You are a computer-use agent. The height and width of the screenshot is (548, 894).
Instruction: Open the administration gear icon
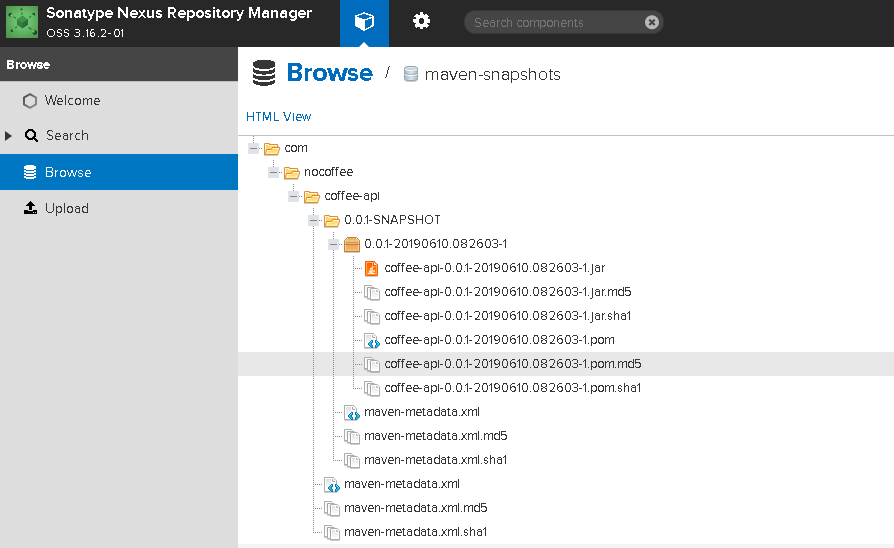(421, 22)
